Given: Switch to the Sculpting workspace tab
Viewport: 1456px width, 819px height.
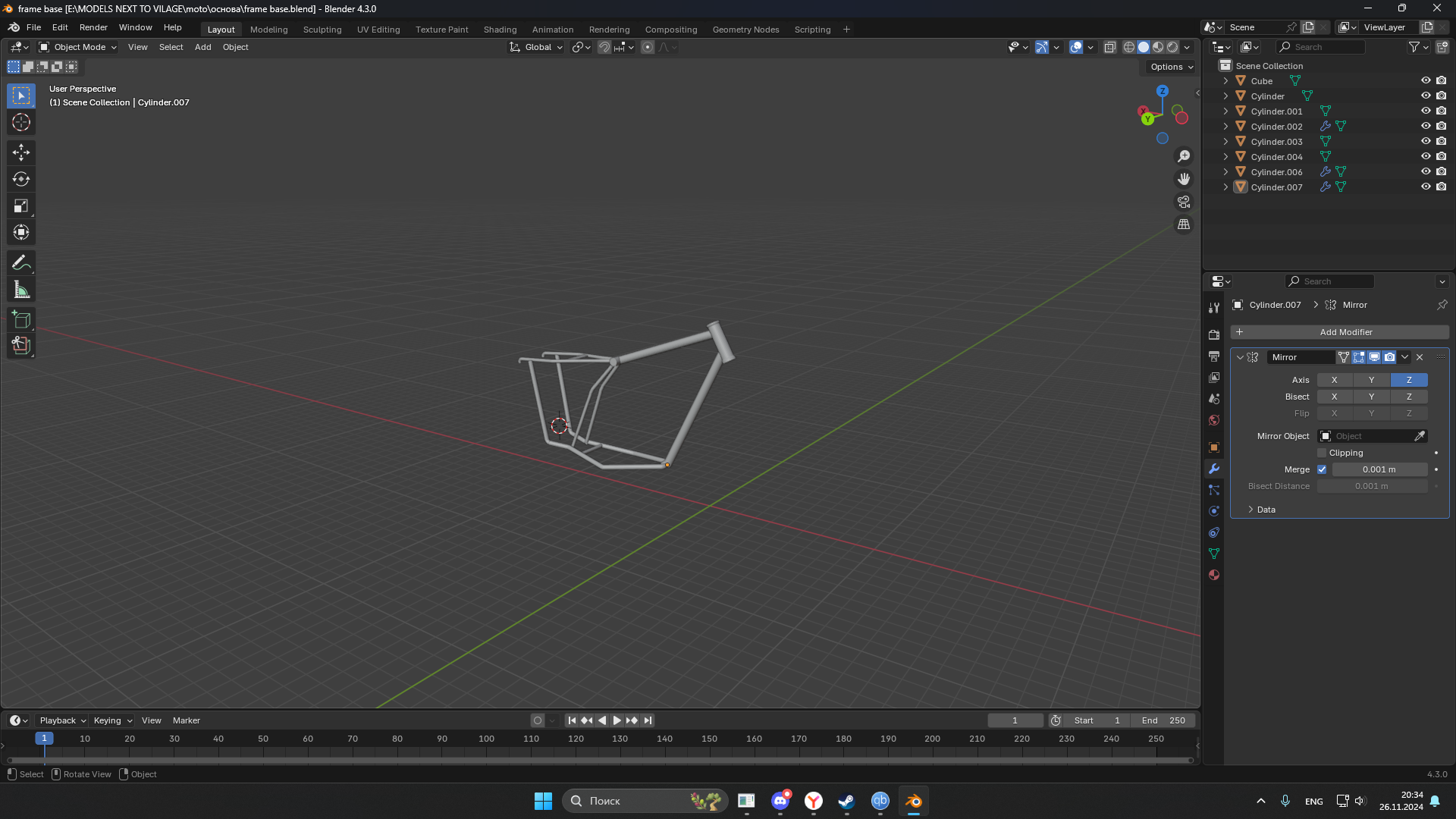Looking at the screenshot, I should point(322,30).
